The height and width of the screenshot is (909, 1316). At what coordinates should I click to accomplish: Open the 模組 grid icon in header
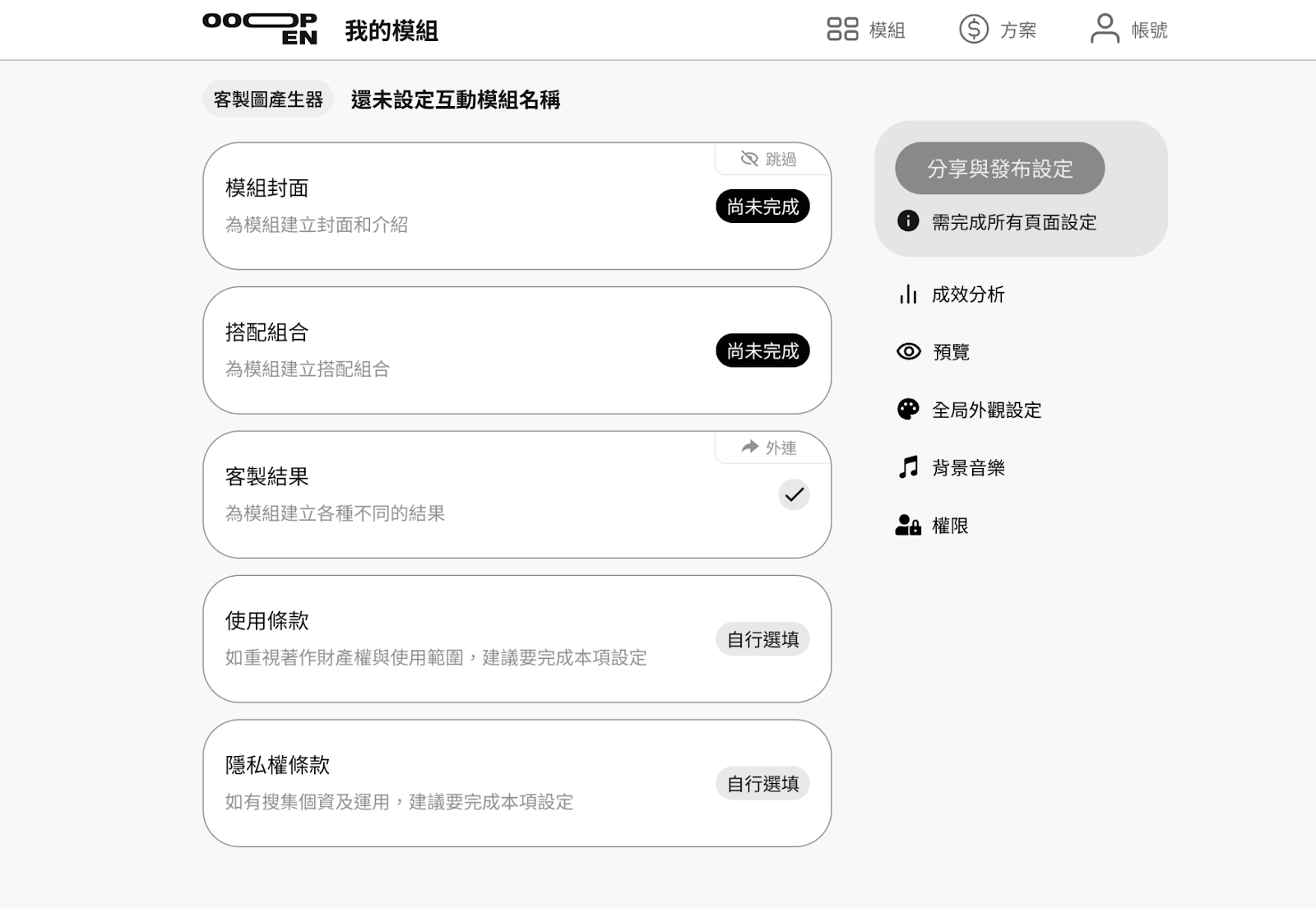[842, 30]
